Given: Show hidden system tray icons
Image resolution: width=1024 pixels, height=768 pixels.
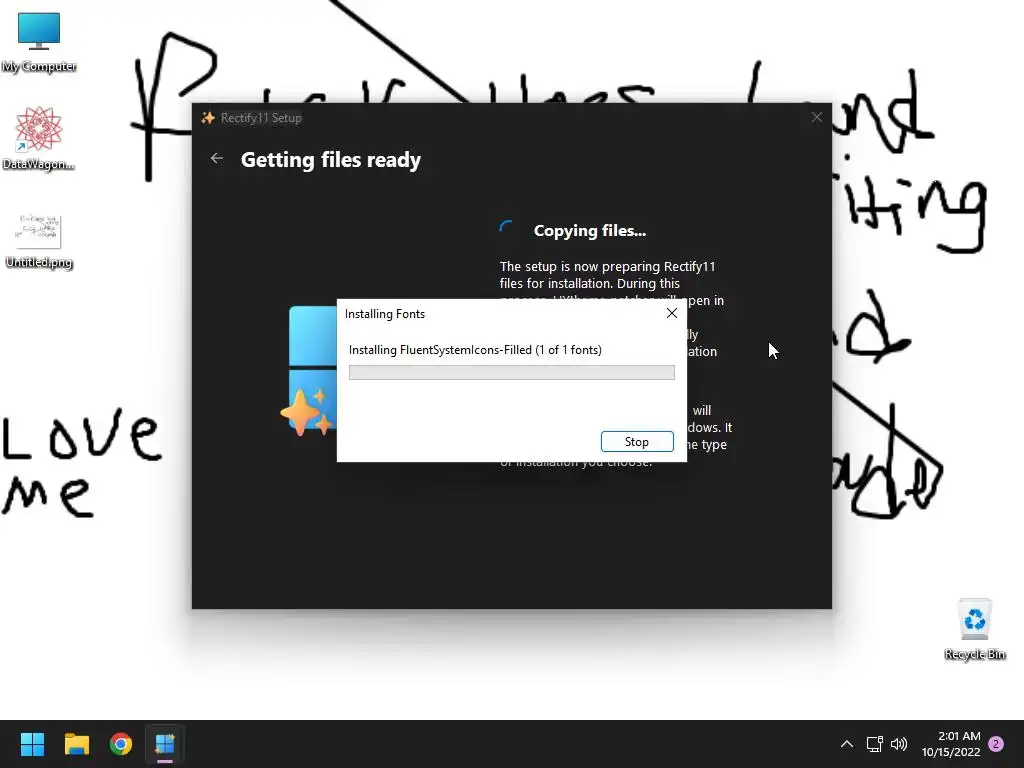Looking at the screenshot, I should (846, 744).
